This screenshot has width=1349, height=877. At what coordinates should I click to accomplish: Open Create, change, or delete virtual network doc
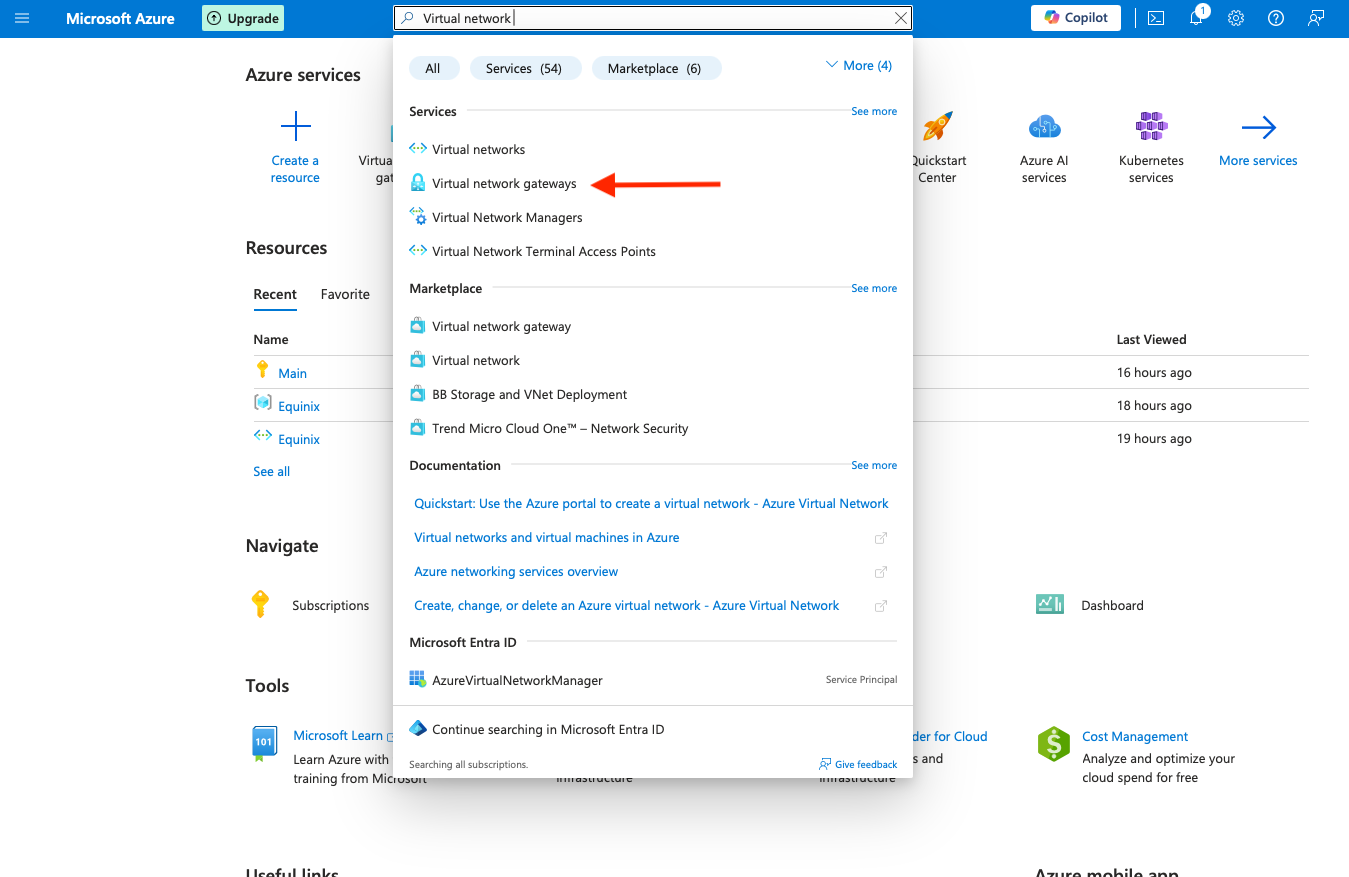coord(626,605)
